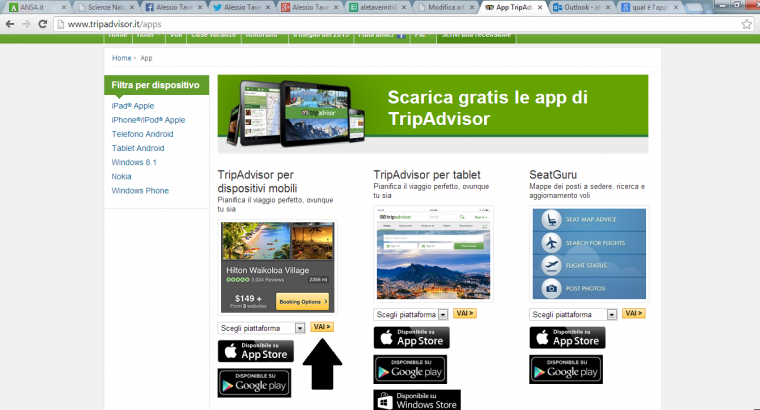Screen dimensions: 760x410
Task: Click VAI button under mobile devices app
Action: tap(322, 327)
